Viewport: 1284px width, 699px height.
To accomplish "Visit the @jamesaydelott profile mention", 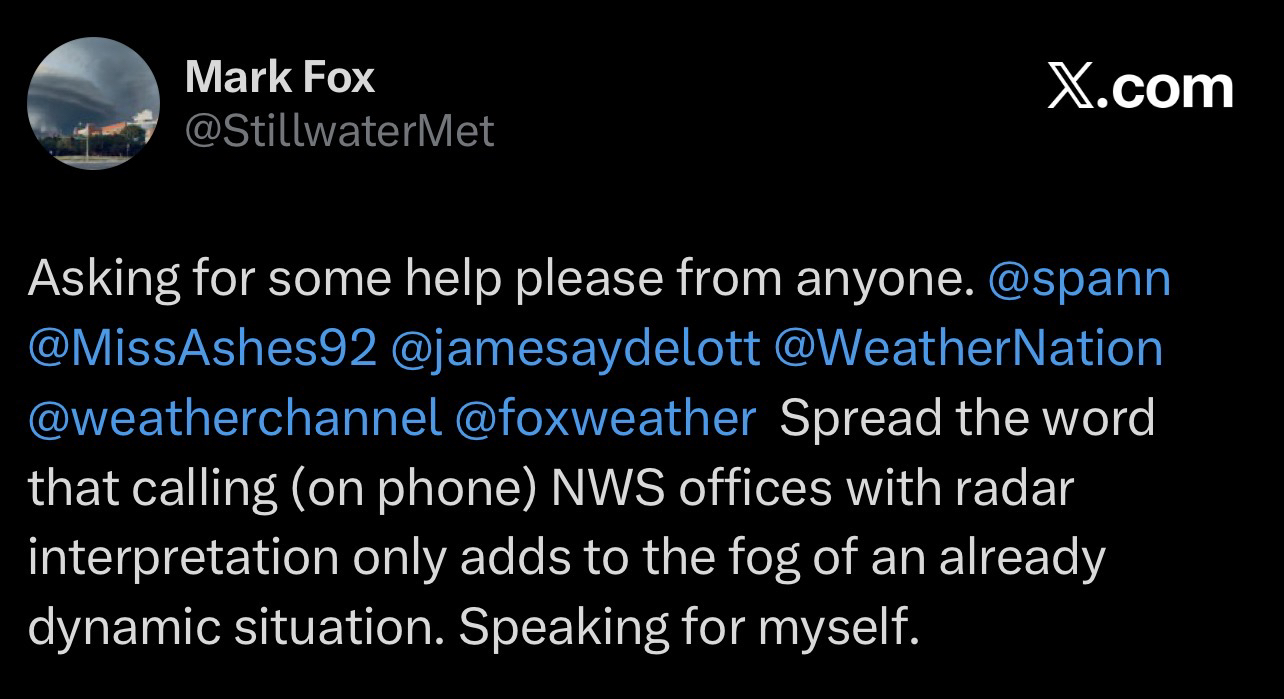I will pyautogui.click(x=576, y=349).
